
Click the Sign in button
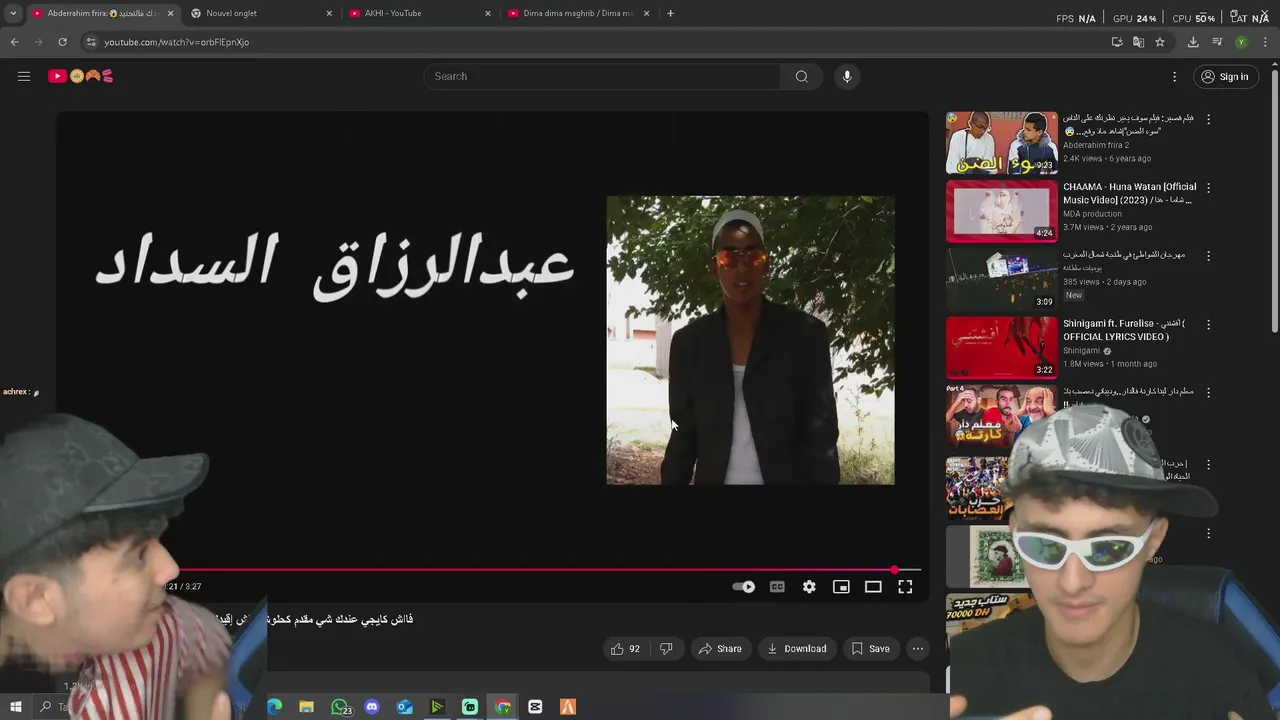(1224, 76)
